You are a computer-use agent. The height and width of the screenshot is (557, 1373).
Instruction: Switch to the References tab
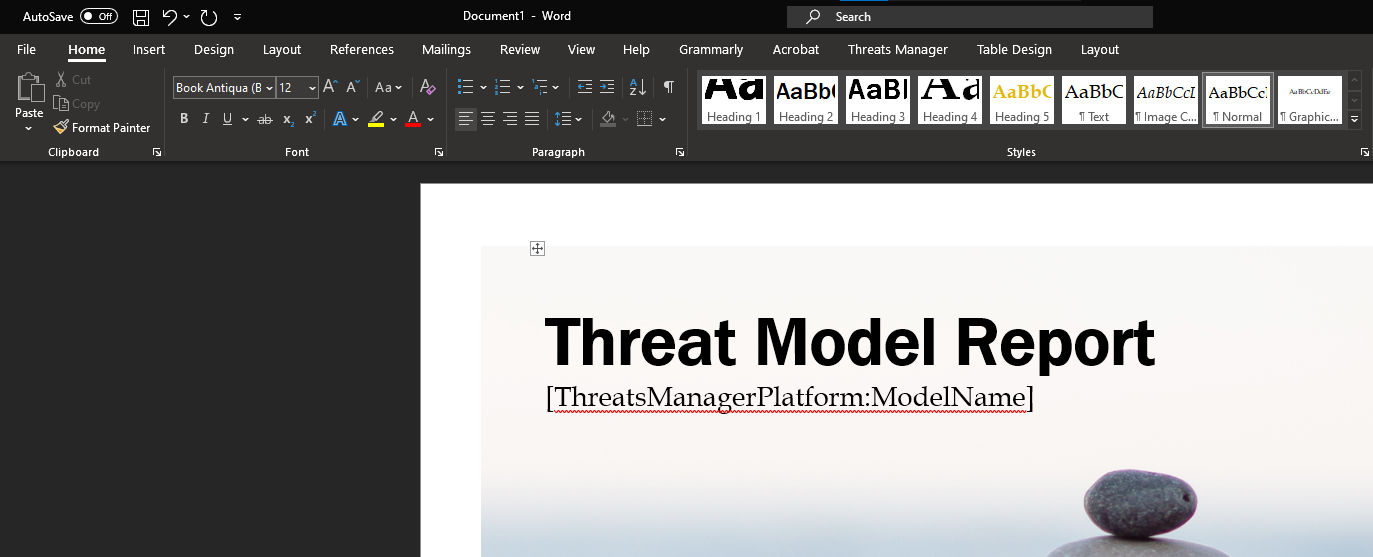click(x=362, y=50)
